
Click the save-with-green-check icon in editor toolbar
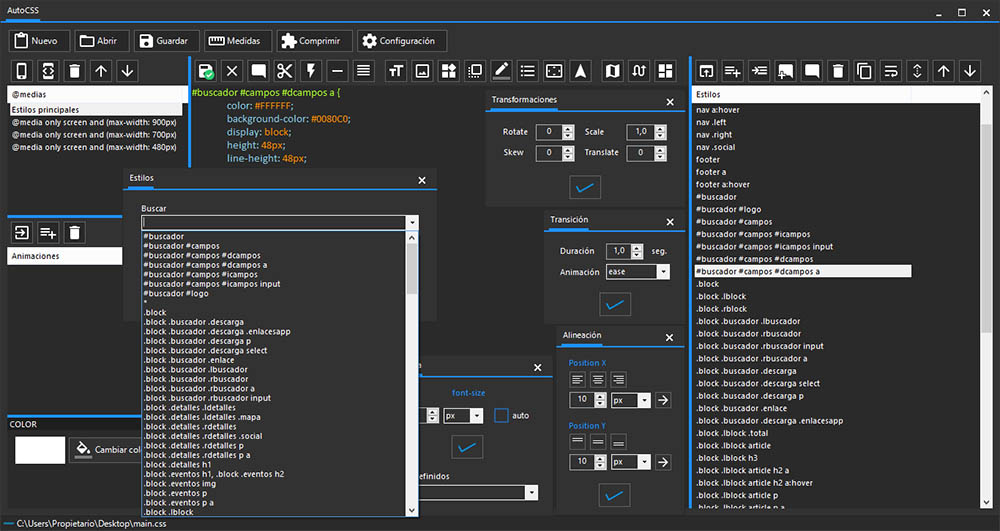(205, 71)
